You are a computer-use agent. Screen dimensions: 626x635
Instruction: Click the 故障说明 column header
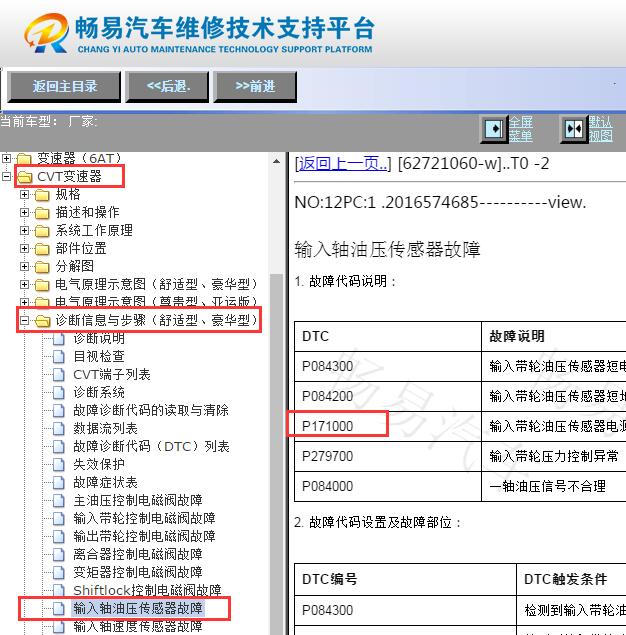554,336
